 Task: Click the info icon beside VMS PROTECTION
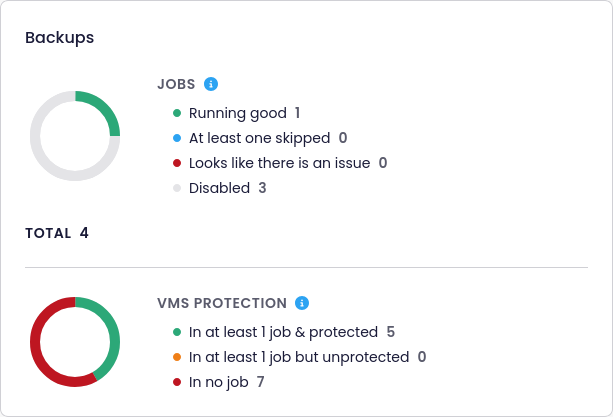(x=302, y=303)
